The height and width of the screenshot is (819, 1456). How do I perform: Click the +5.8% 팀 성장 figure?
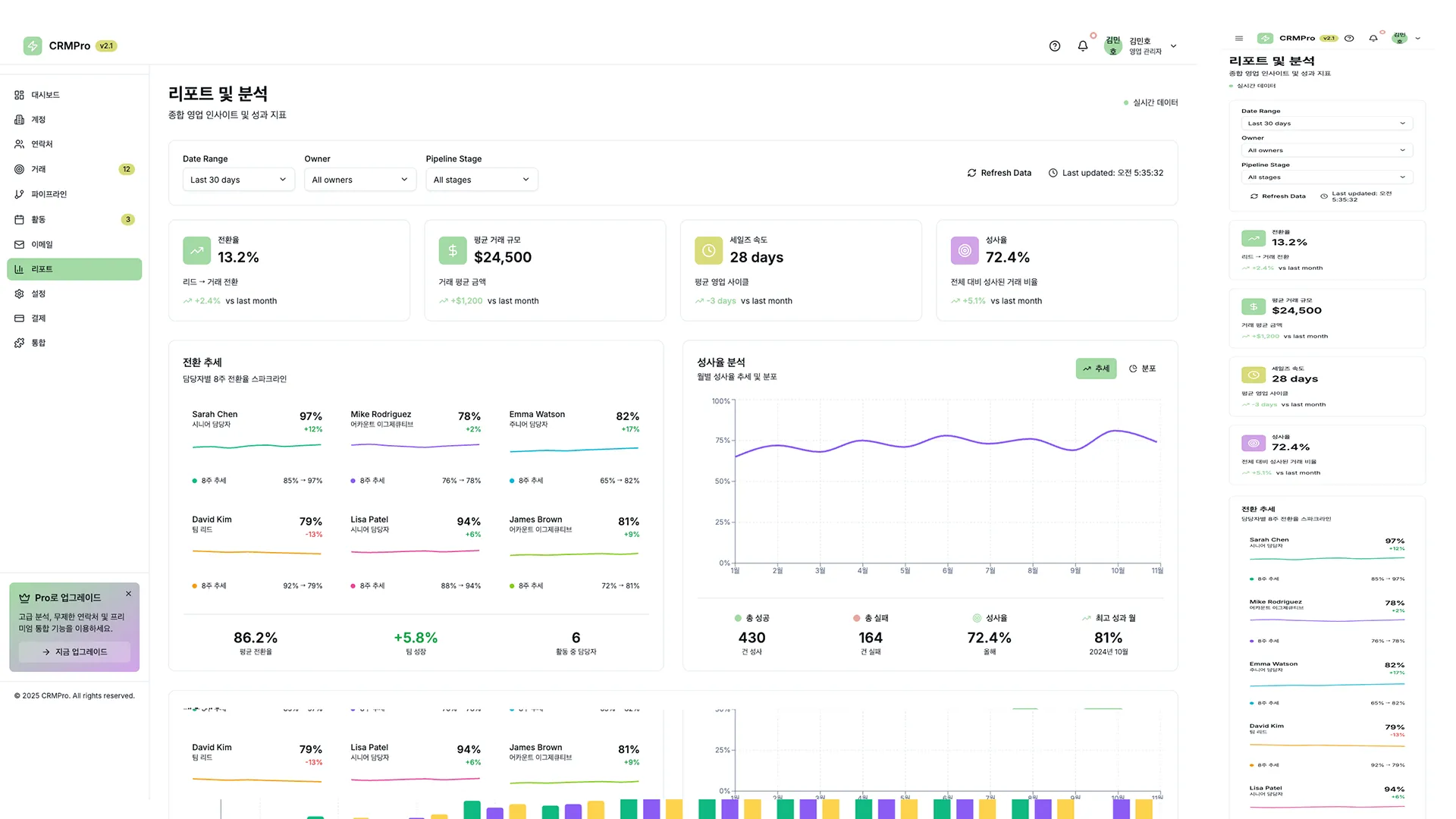416,638
